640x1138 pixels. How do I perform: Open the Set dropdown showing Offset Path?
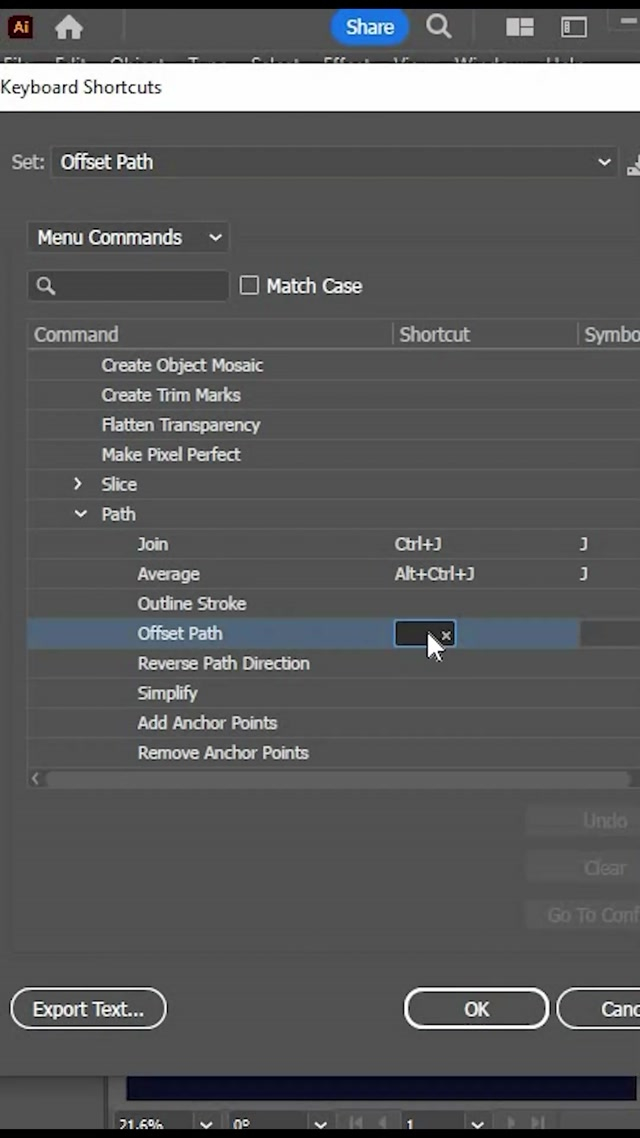pos(335,162)
